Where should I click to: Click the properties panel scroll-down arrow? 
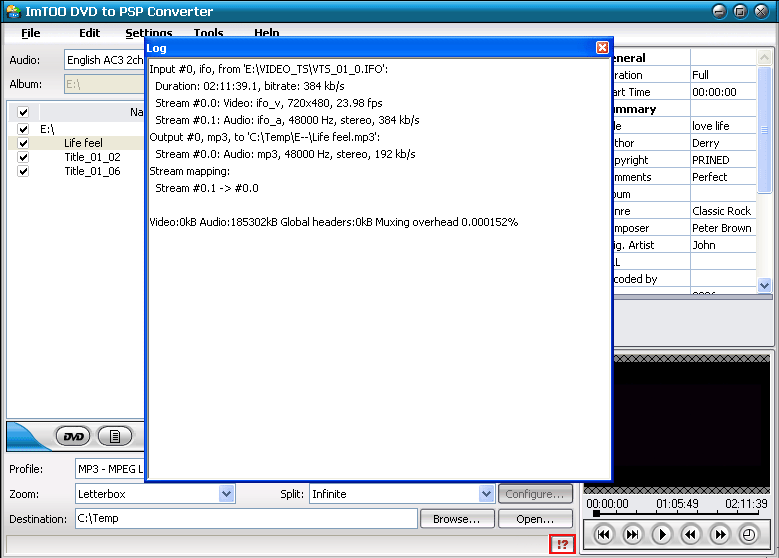765,285
